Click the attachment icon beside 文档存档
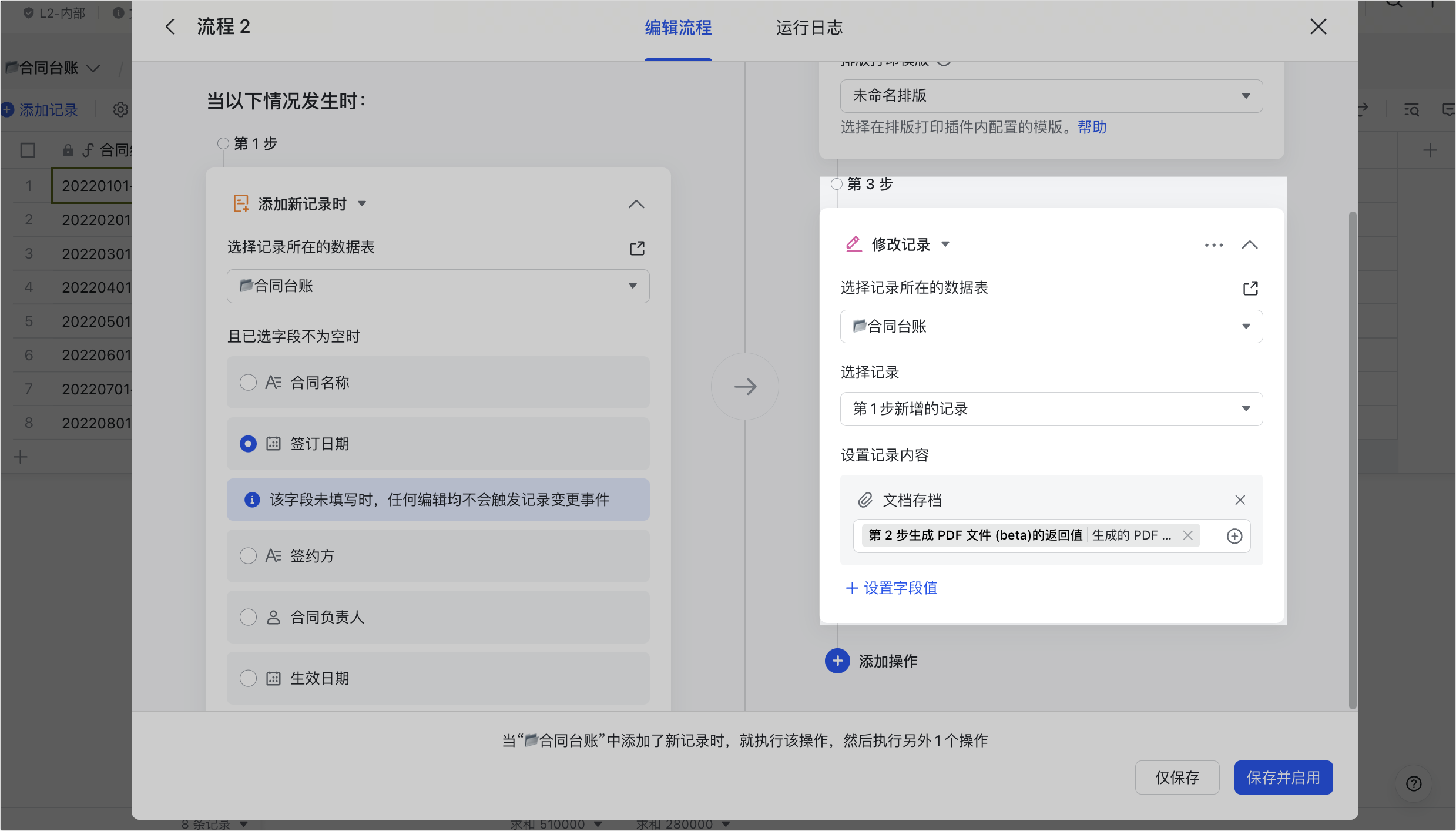1456x831 pixels. pyautogui.click(x=865, y=500)
